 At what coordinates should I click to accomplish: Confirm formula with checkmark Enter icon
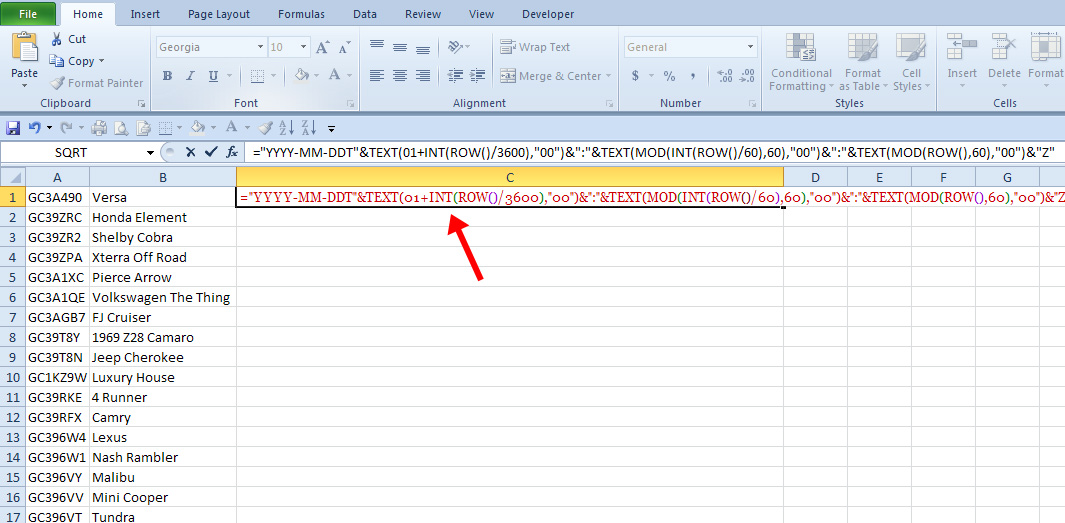211,152
